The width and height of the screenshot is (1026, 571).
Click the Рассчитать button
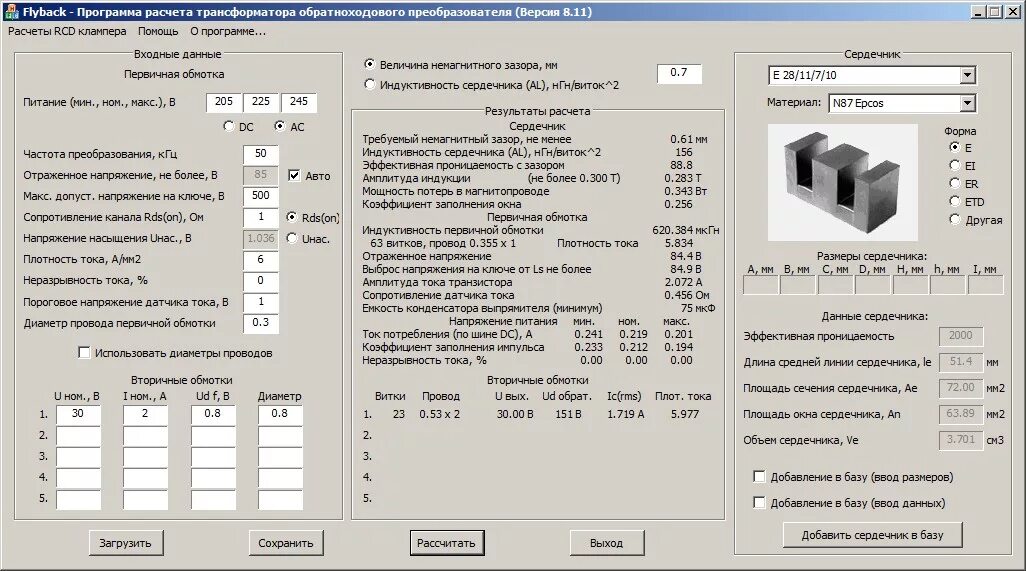click(x=446, y=543)
